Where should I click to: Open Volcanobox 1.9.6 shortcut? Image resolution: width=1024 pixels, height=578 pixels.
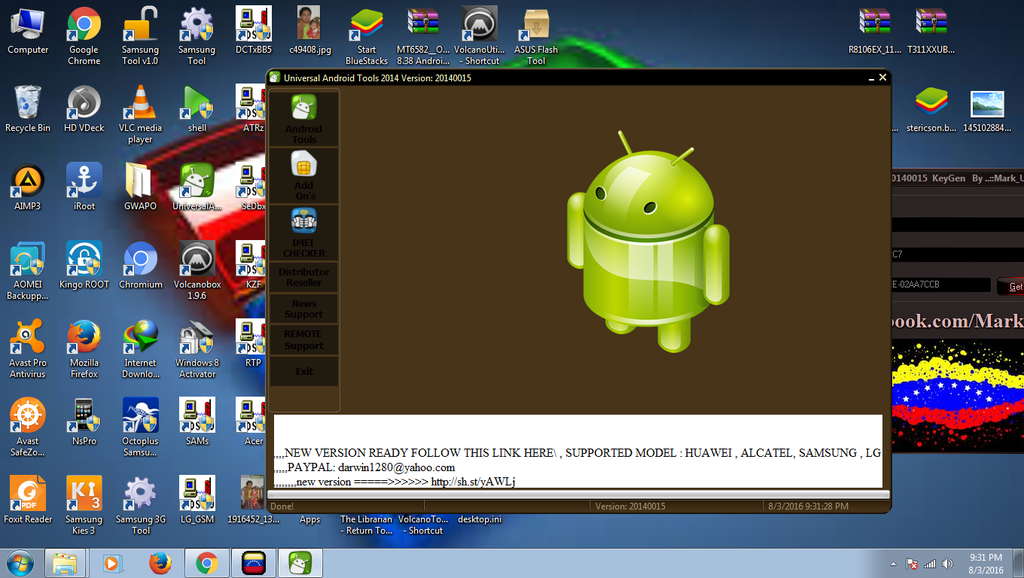pos(197,271)
